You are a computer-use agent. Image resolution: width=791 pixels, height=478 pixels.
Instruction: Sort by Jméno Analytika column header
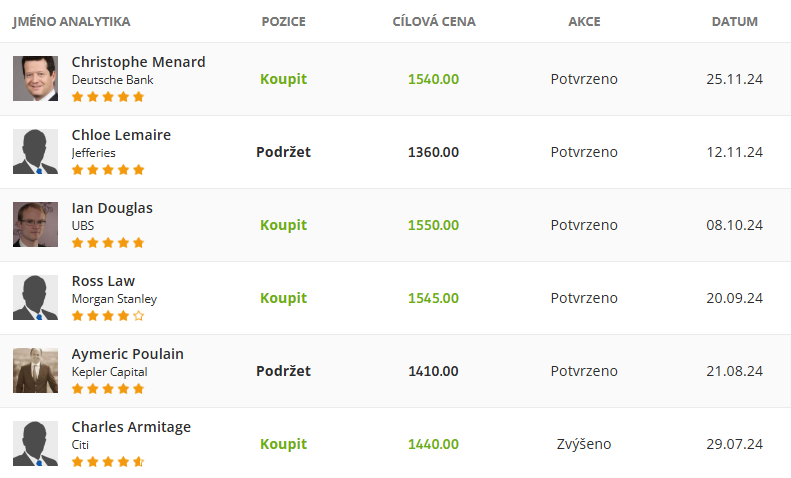coord(71,22)
